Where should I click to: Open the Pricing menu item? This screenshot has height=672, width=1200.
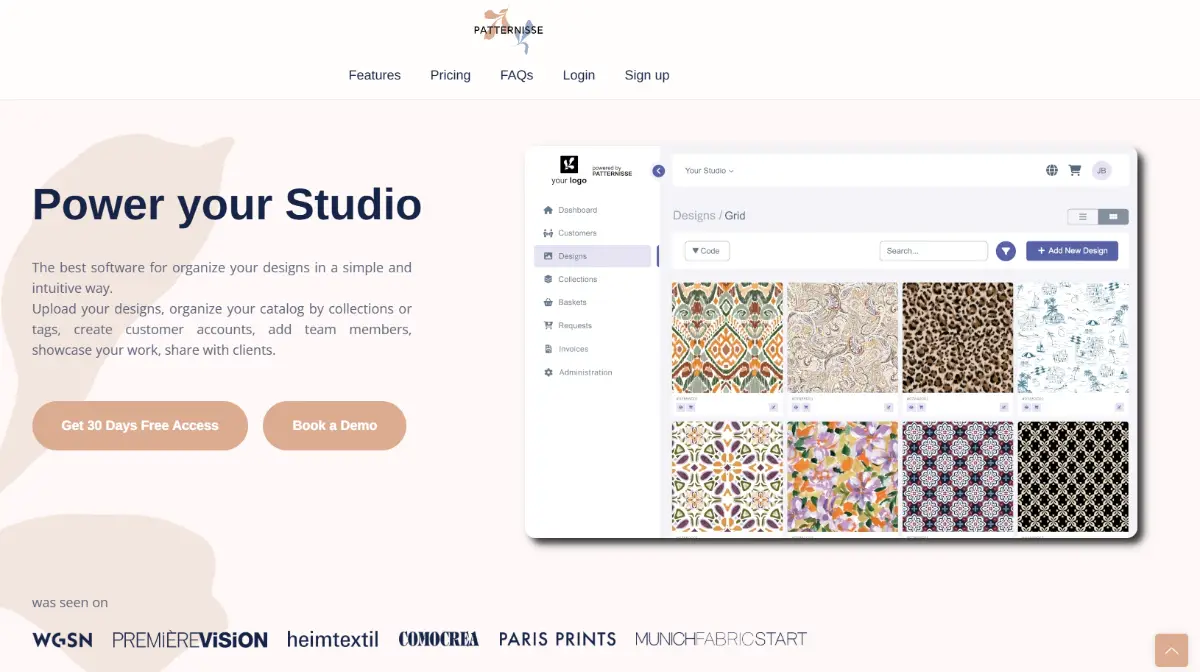point(450,75)
